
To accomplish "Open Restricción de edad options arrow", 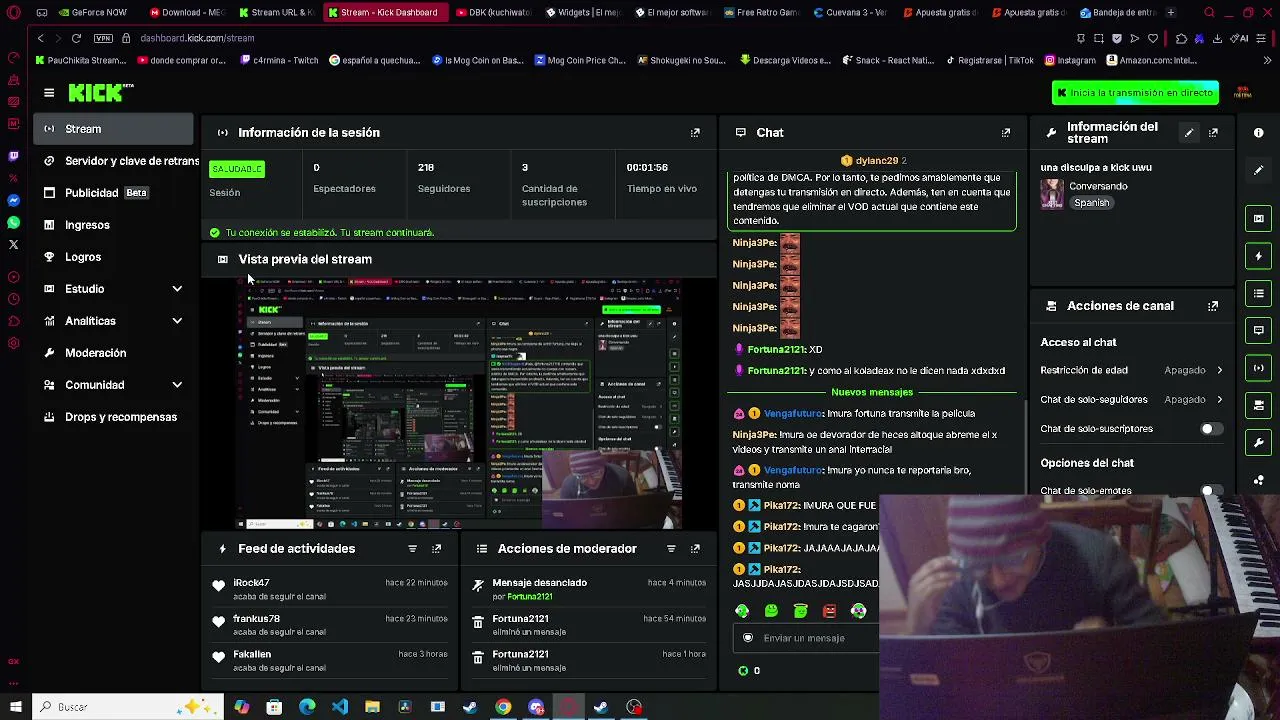I will [1219, 370].
